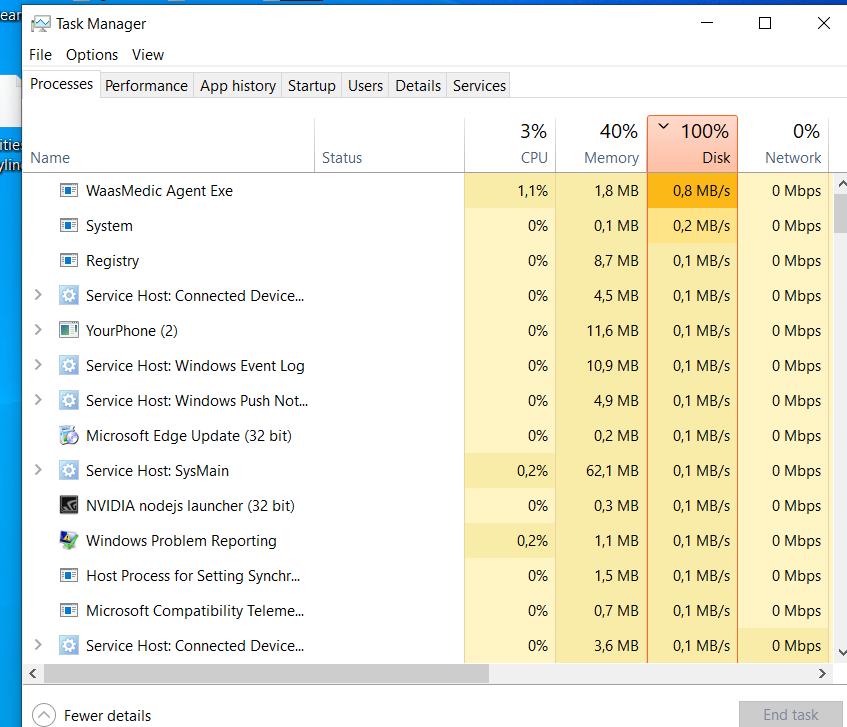Screen dimensions: 847x727
Task: Switch to the Startup tab
Action: pyautogui.click(x=312, y=86)
